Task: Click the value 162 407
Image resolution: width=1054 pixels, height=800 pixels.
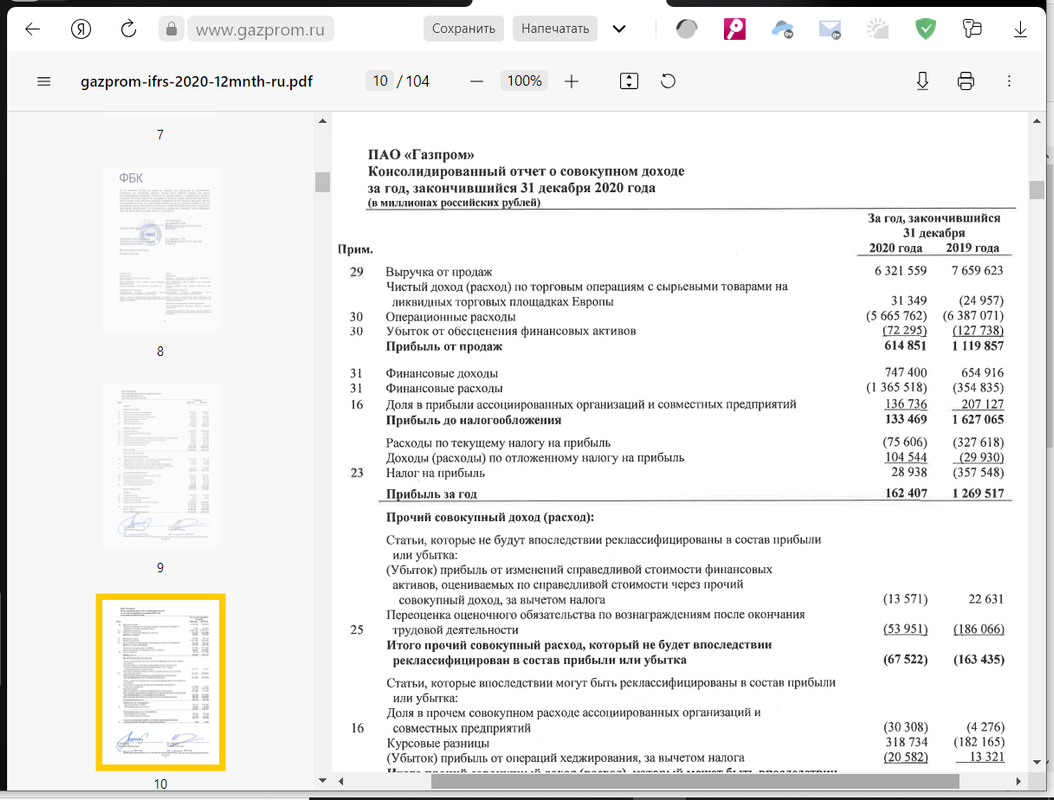Action: click(x=906, y=493)
